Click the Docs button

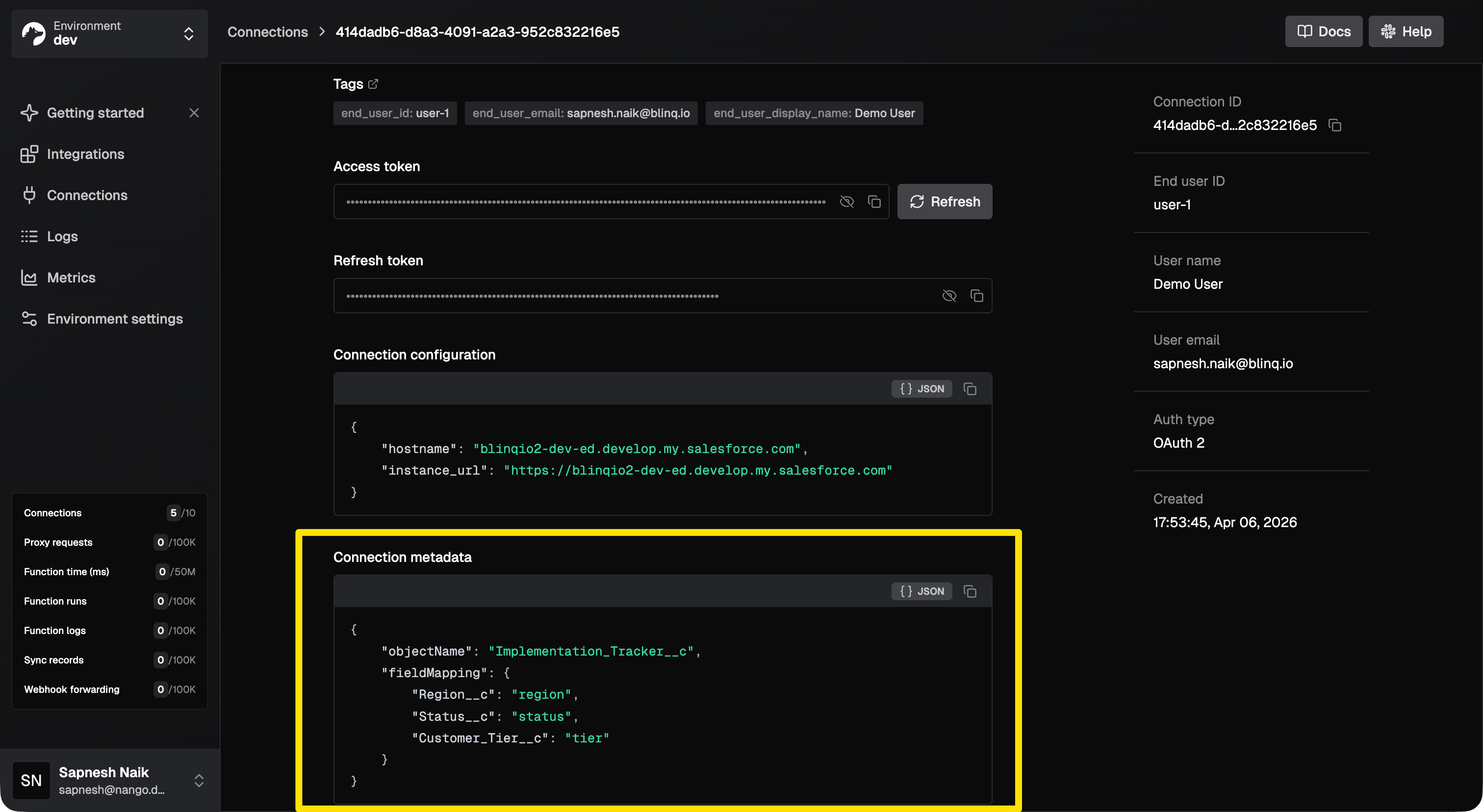click(1323, 32)
